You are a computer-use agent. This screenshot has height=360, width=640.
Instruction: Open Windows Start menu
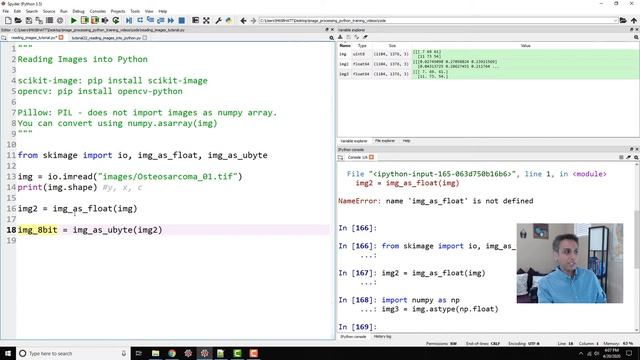tap(8, 353)
